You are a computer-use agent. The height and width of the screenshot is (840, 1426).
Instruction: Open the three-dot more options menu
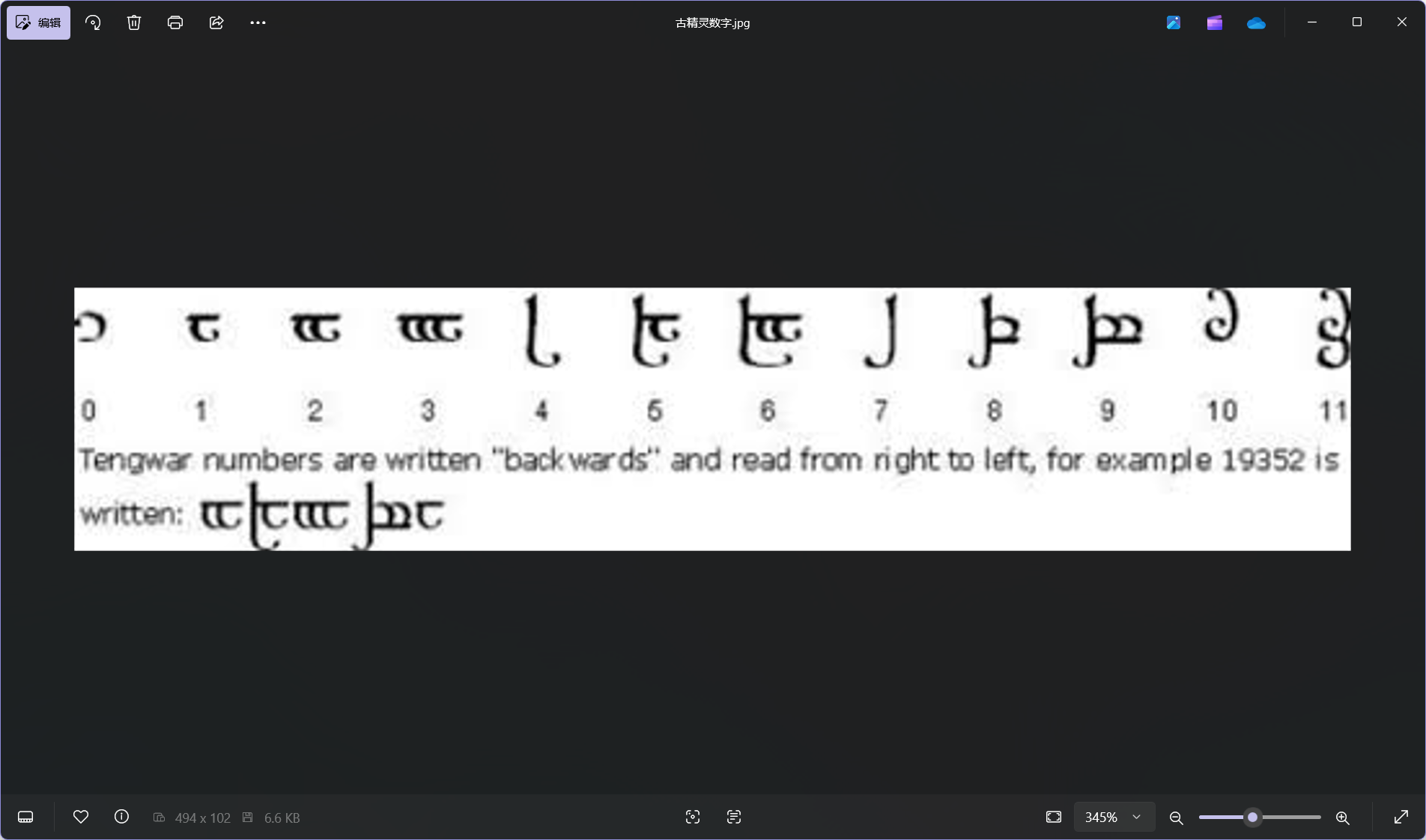pos(258,22)
